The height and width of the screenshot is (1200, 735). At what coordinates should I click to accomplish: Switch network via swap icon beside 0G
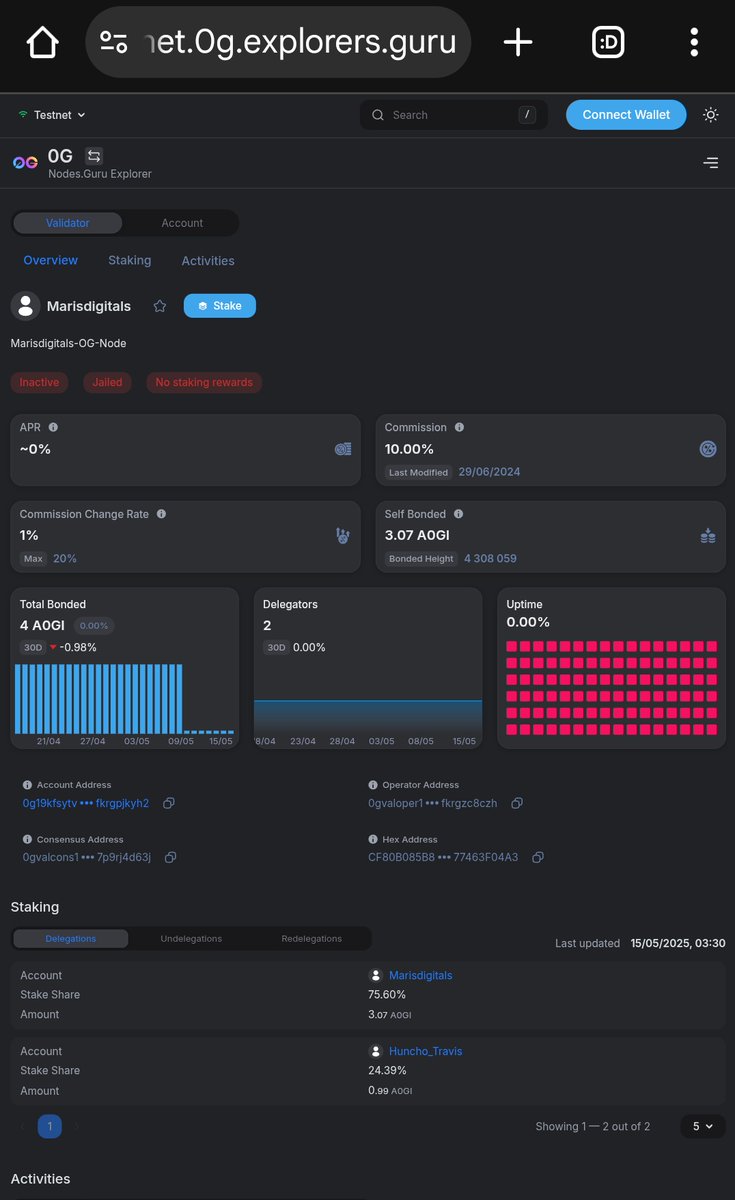(x=94, y=156)
